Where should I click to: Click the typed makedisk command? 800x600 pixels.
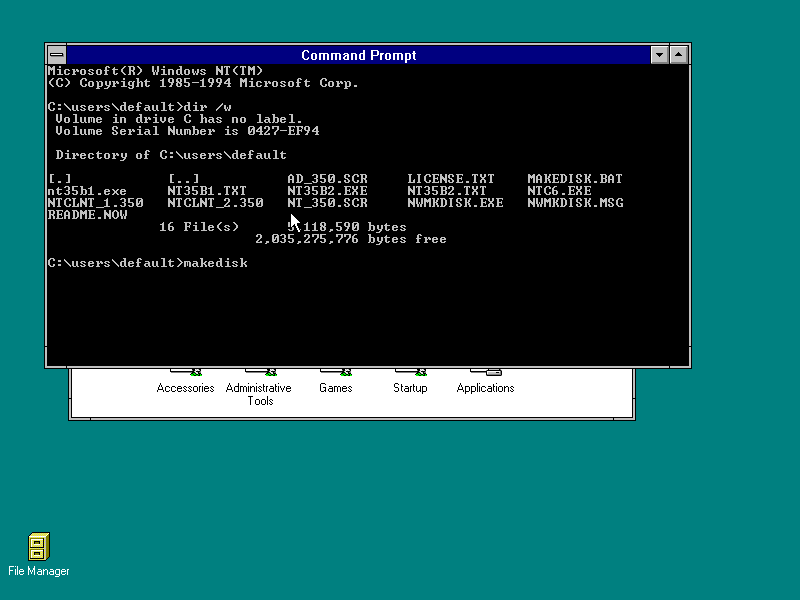(x=215, y=263)
